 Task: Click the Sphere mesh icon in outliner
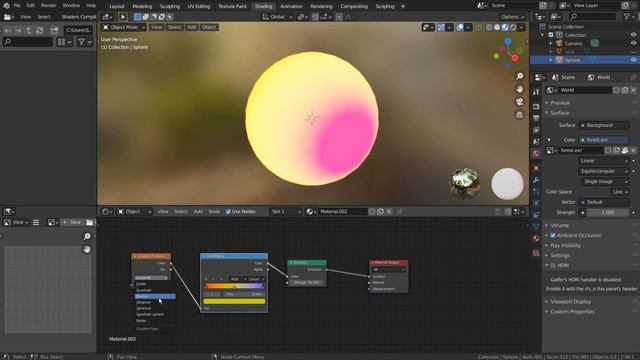pyautogui.click(x=559, y=60)
